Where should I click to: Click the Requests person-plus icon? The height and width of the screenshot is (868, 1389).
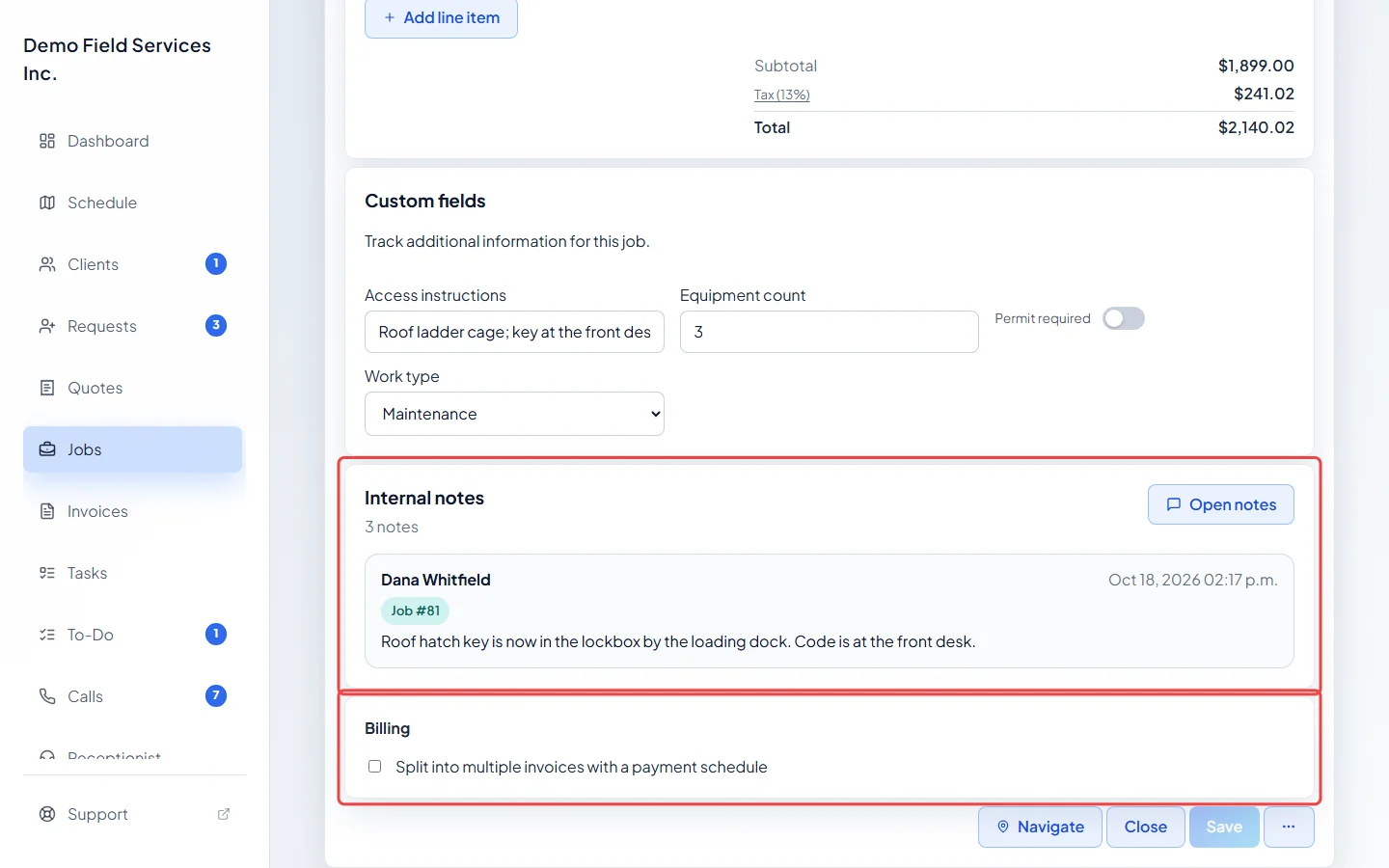click(47, 326)
